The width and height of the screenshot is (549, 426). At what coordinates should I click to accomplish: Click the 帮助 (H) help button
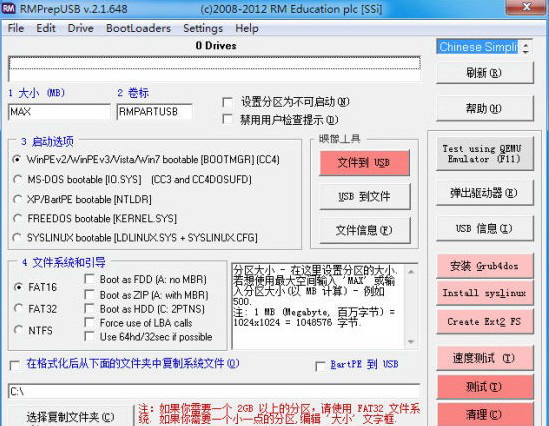click(485, 109)
